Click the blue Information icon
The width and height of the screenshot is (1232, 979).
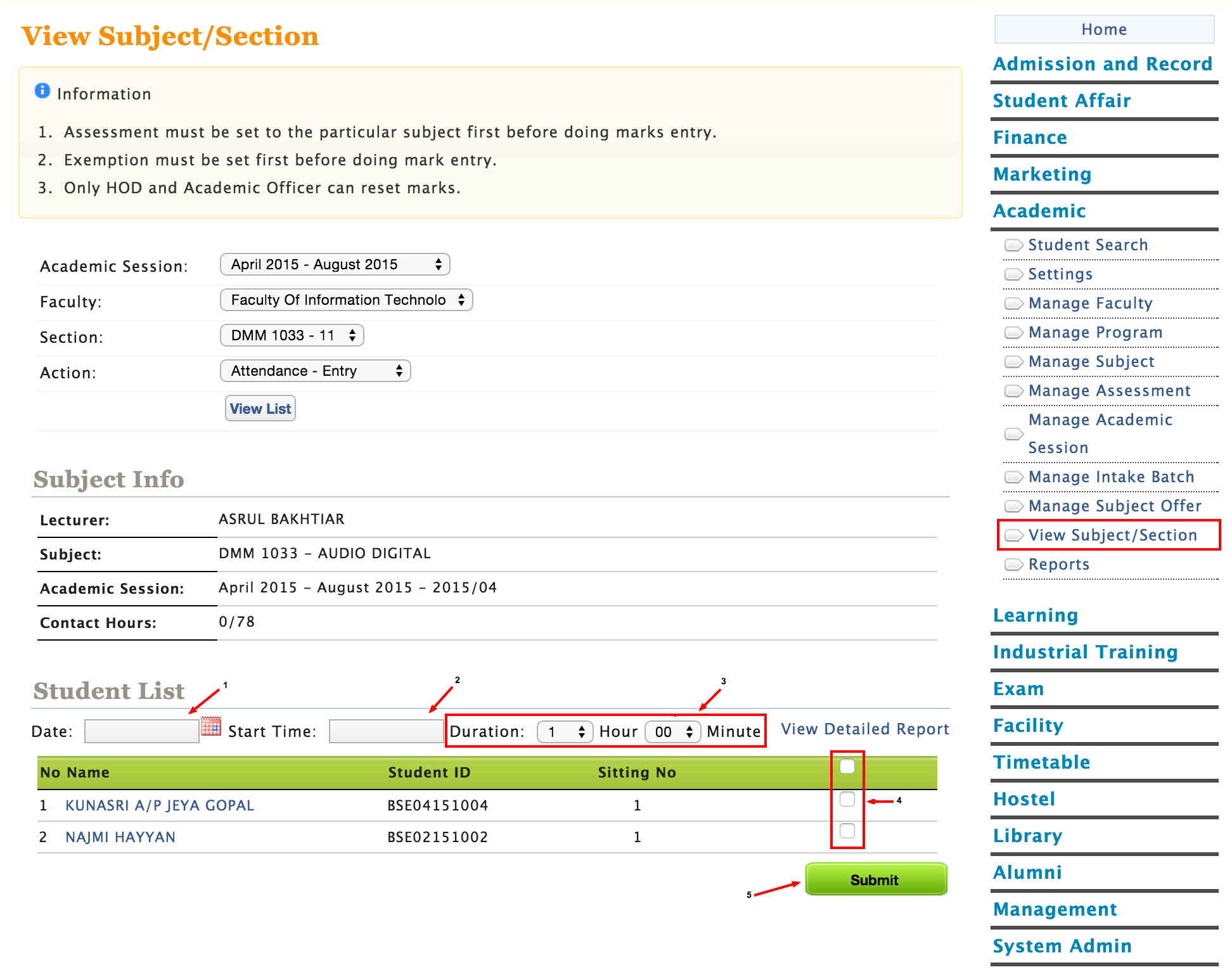[42, 91]
